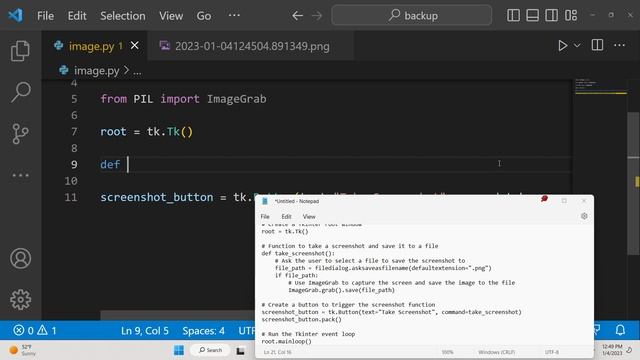Go forward with the navigation arrow
The width and height of the screenshot is (640, 360).
[x=317, y=16]
